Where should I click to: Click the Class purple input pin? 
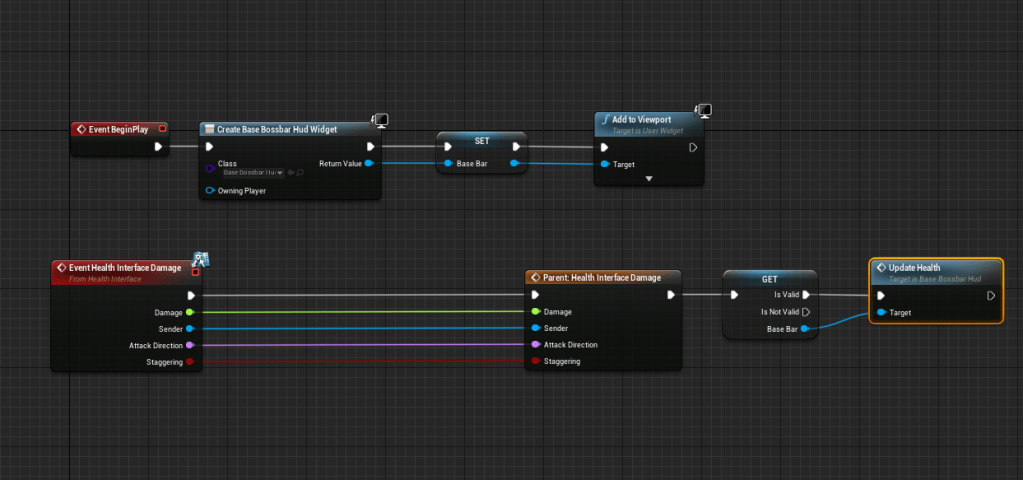[209, 167]
